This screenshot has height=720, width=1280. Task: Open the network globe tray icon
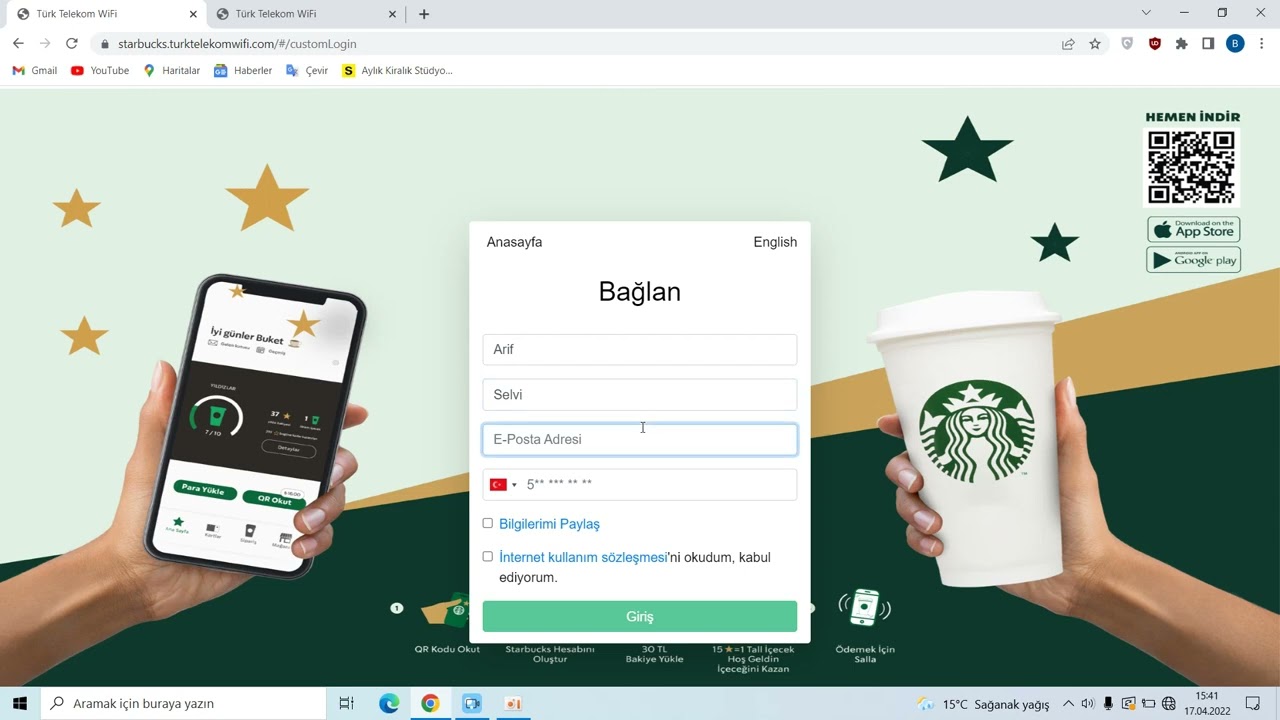(x=1169, y=704)
